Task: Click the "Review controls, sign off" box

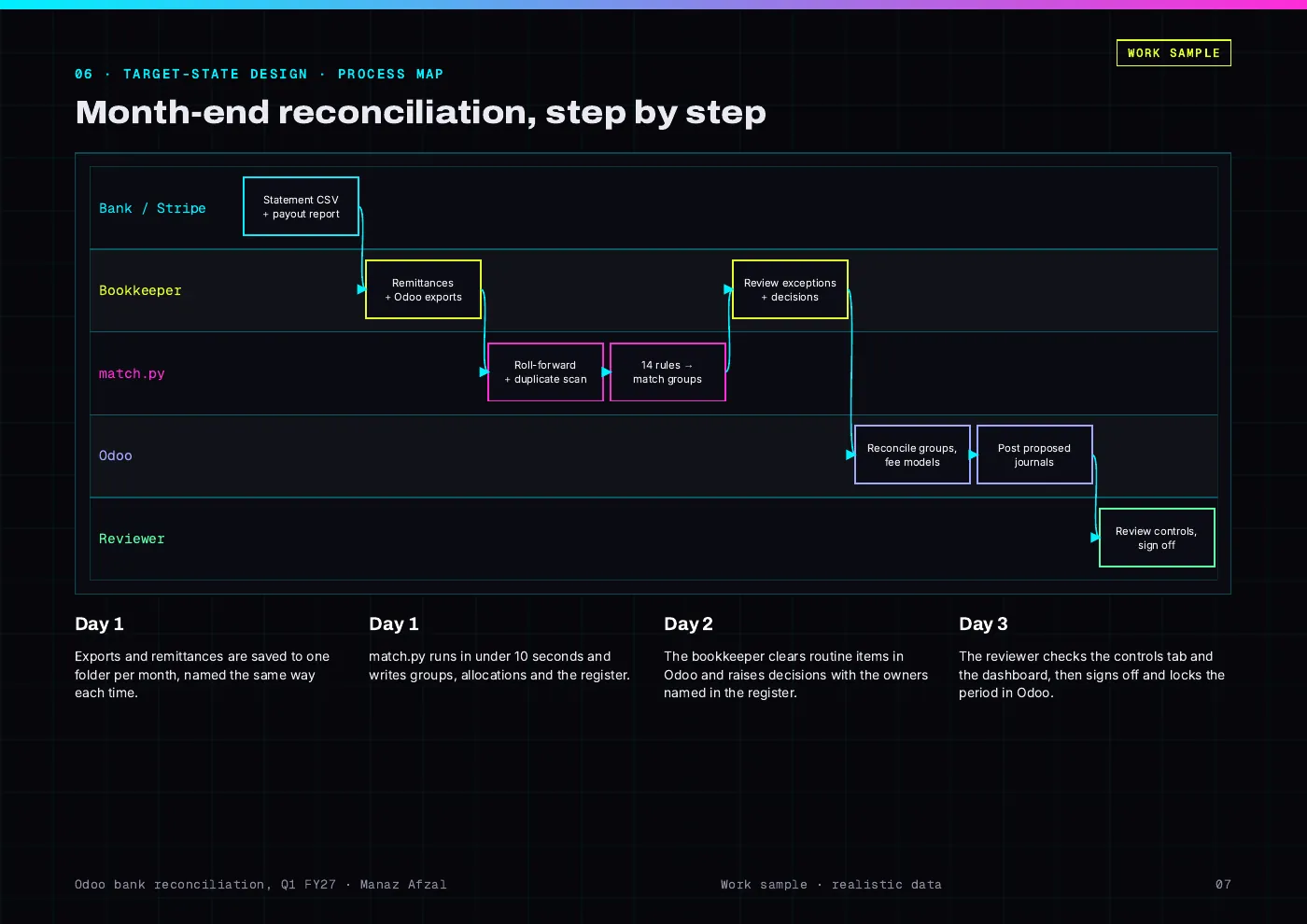Action: [x=1157, y=538]
